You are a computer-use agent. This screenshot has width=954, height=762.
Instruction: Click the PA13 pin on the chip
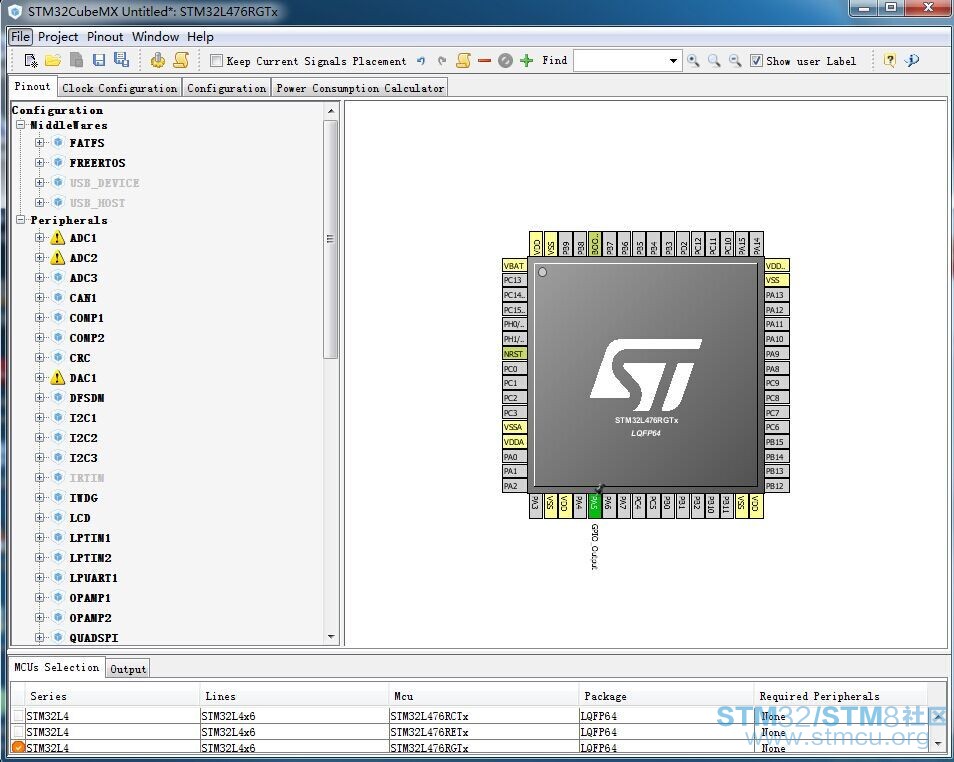click(777, 295)
